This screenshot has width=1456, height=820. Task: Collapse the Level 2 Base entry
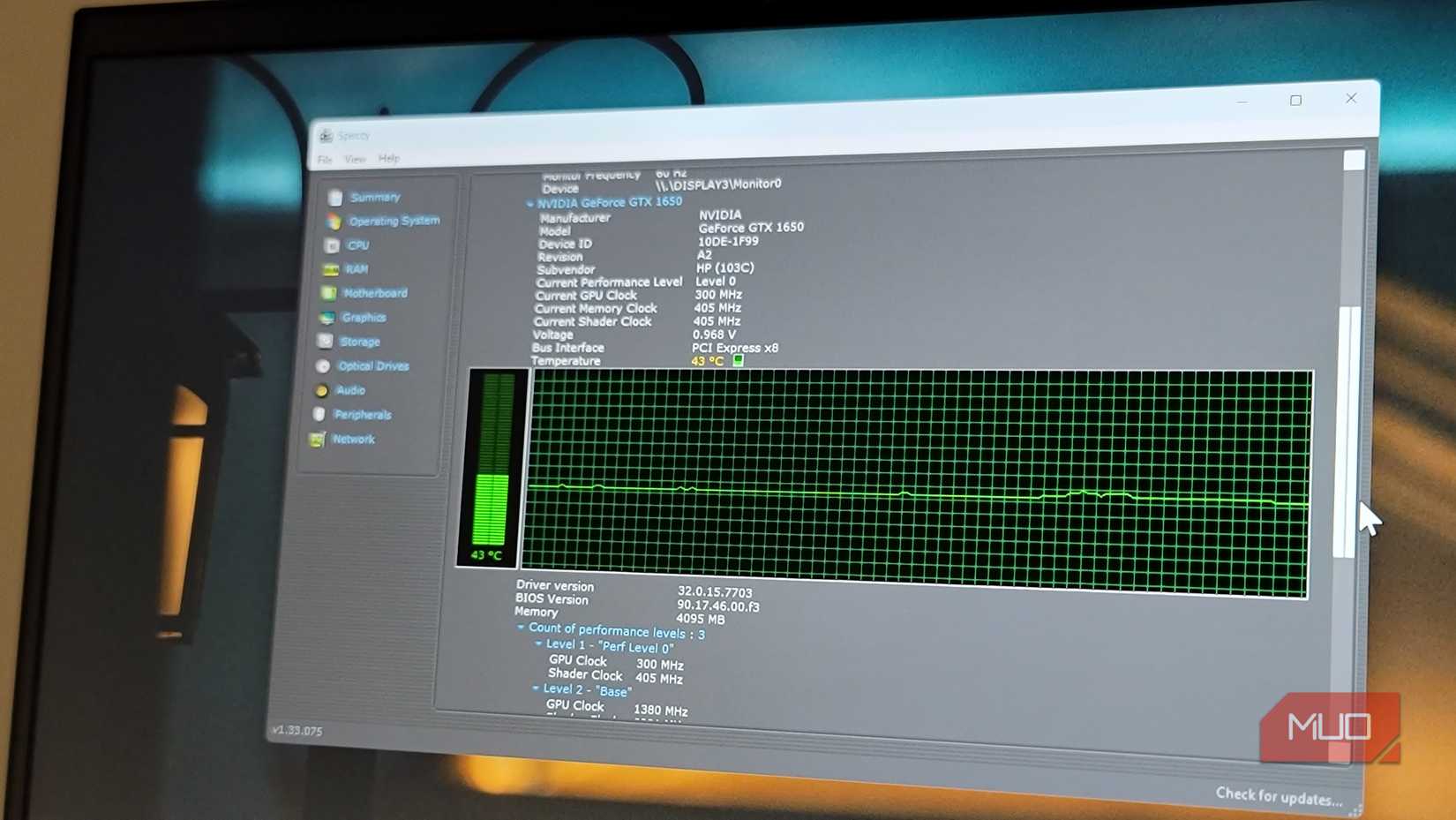click(x=537, y=688)
